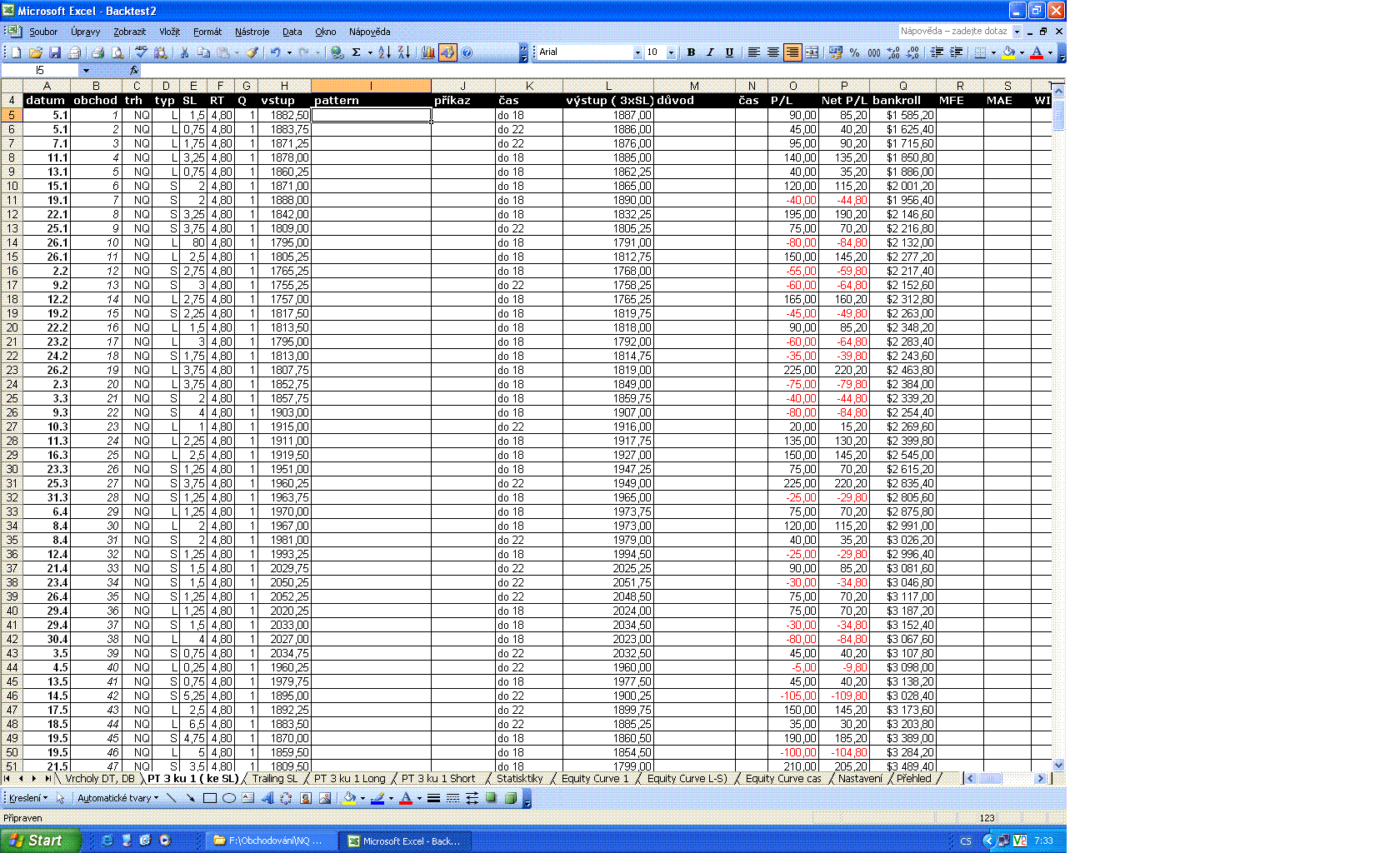Jump to the first sheet tab
This screenshot has height=853, width=1400.
[7, 779]
